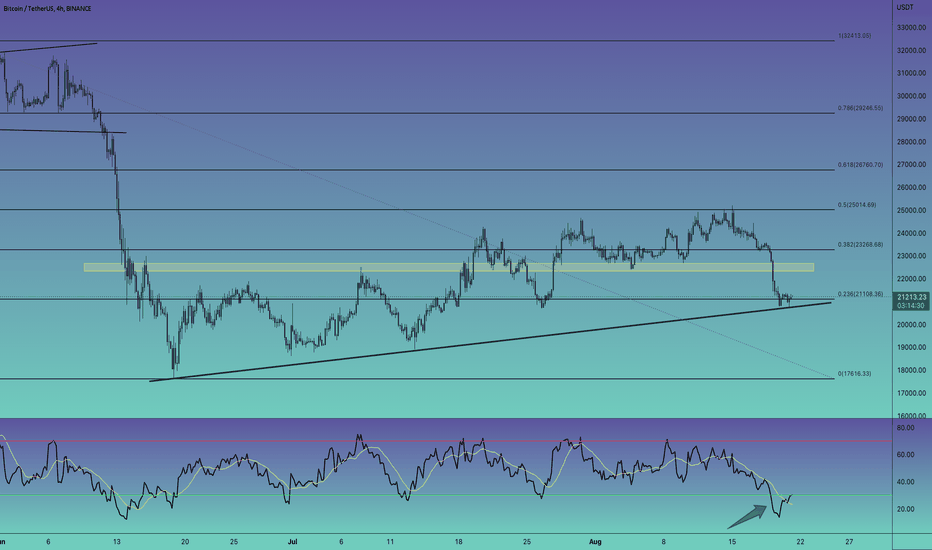932x550 pixels.
Task: Click the 60.00 level on RSI scale
Action: click(905, 455)
